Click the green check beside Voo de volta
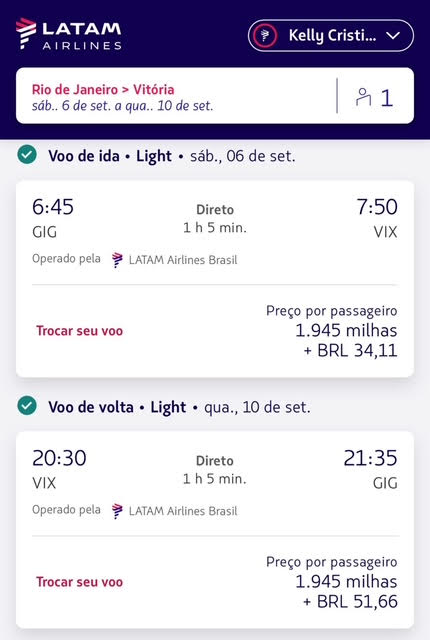430x640 pixels. (x=27, y=406)
